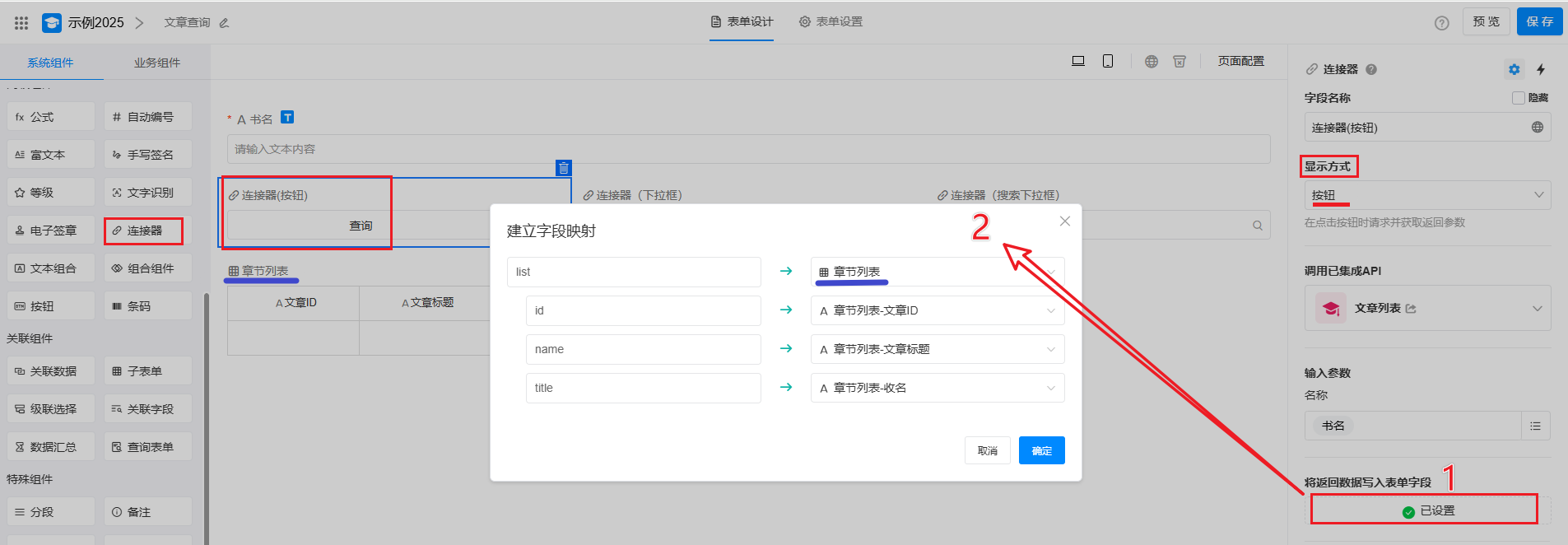Click the 确定 button in dialog

click(1041, 450)
